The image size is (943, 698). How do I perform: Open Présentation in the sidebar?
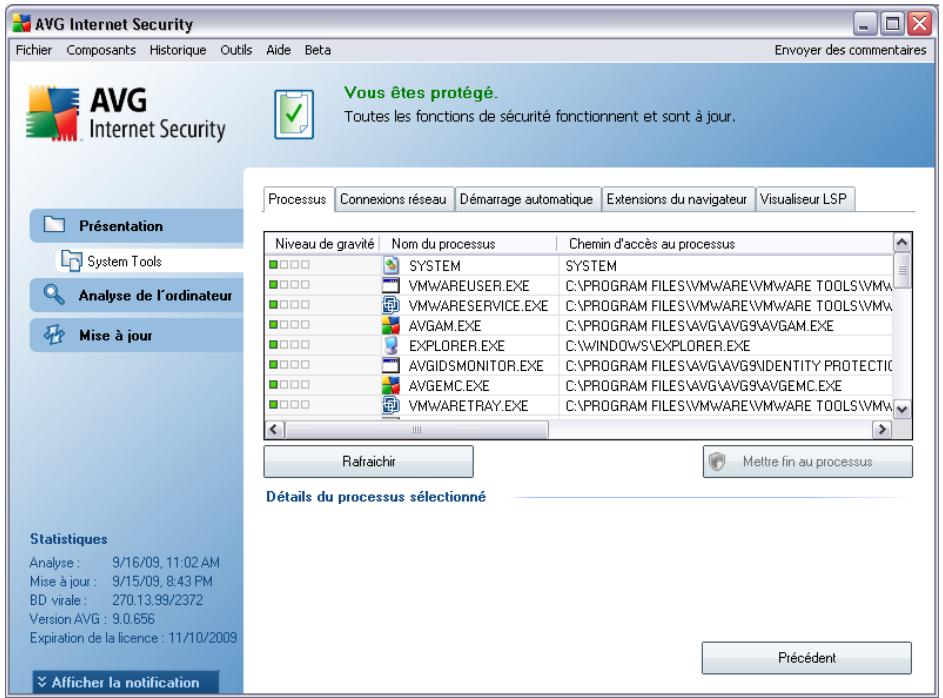pos(137,225)
